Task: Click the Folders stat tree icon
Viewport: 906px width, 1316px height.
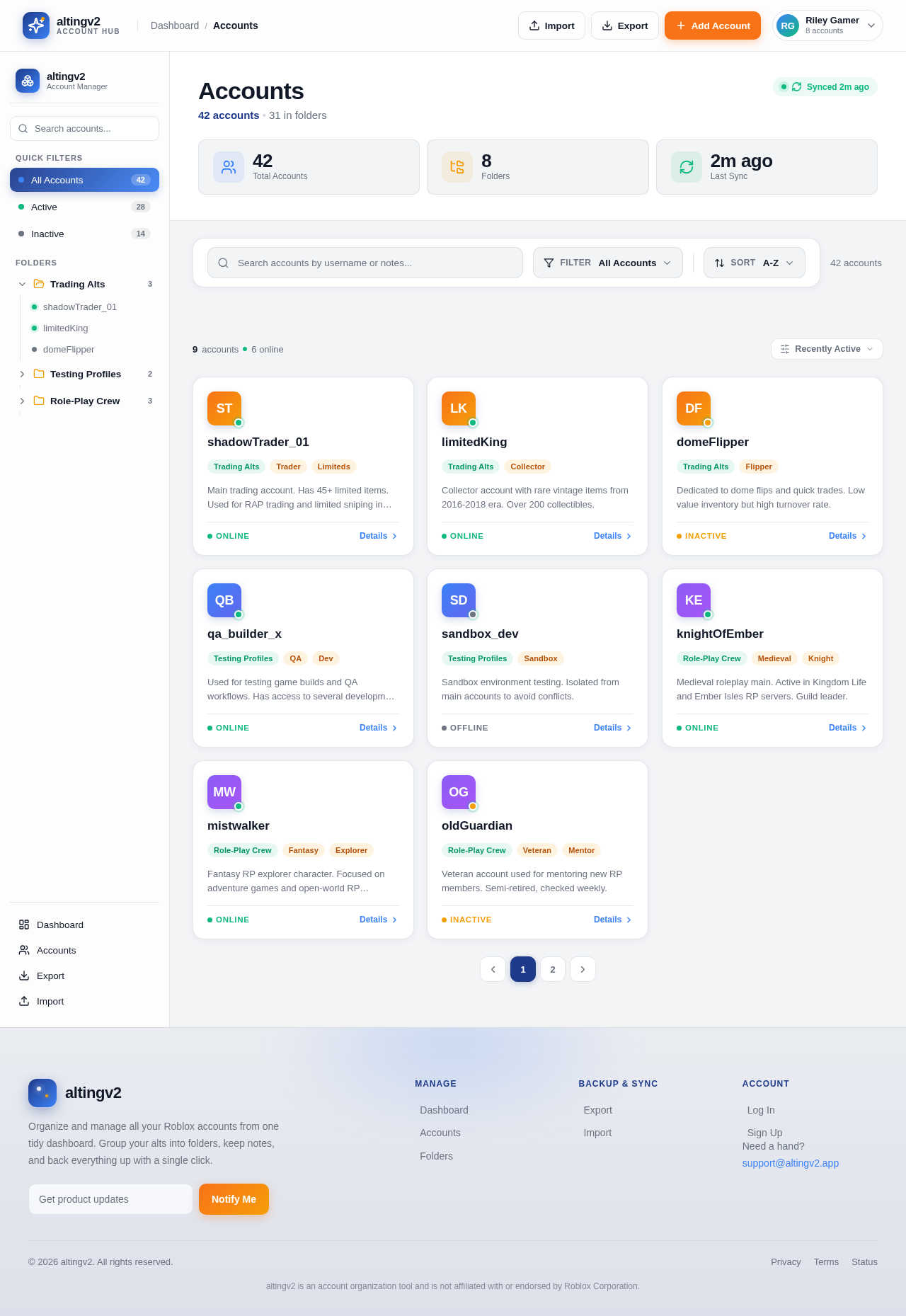Action: coord(457,167)
